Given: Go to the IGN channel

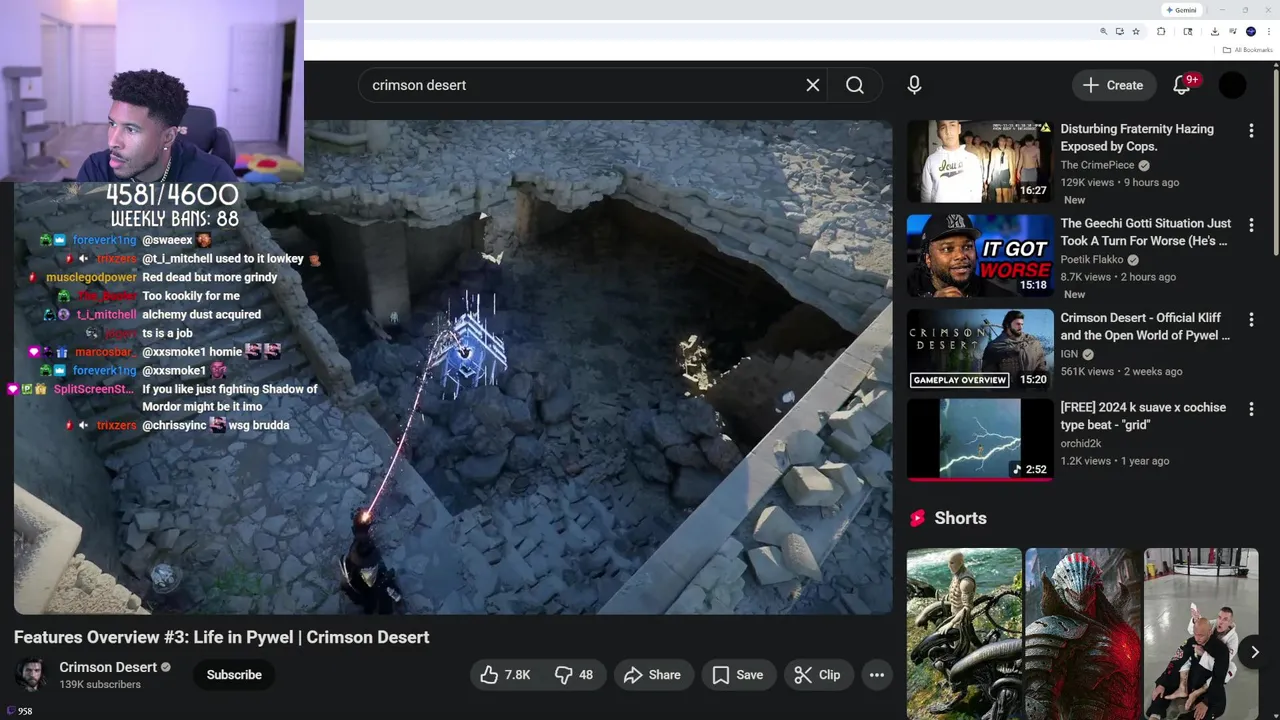Looking at the screenshot, I should coord(1071,354).
